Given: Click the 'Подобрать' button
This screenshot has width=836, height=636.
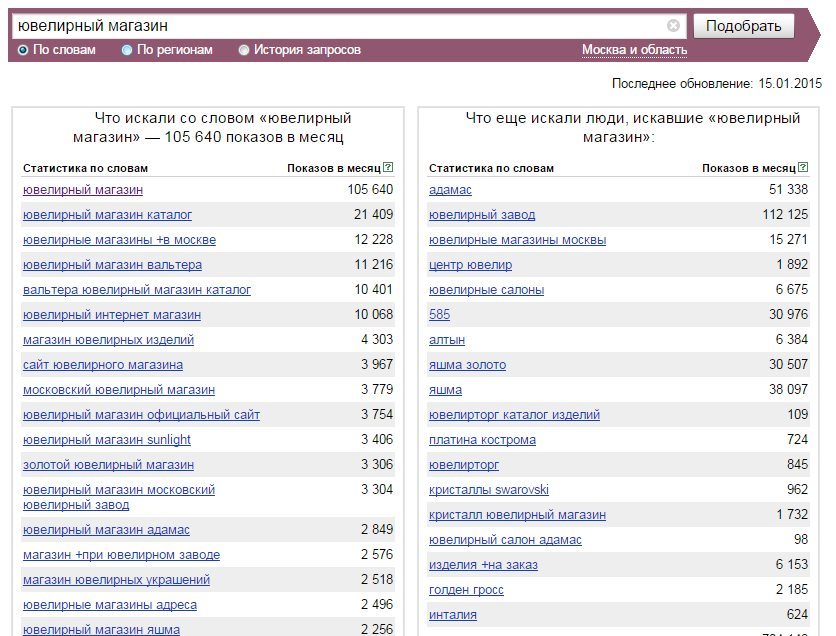Looking at the screenshot, I should (x=744, y=26).
